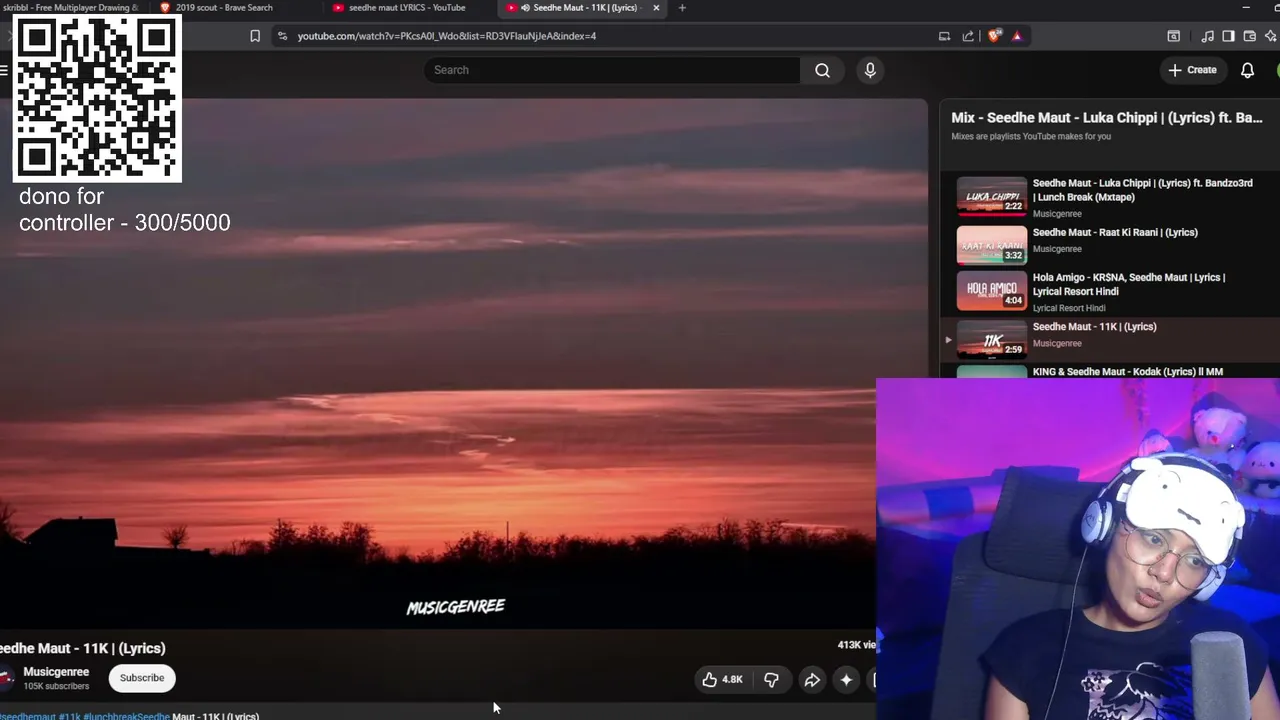1280x720 pixels.
Task: Click the YouTube search magnifier button
Action: [x=822, y=70]
